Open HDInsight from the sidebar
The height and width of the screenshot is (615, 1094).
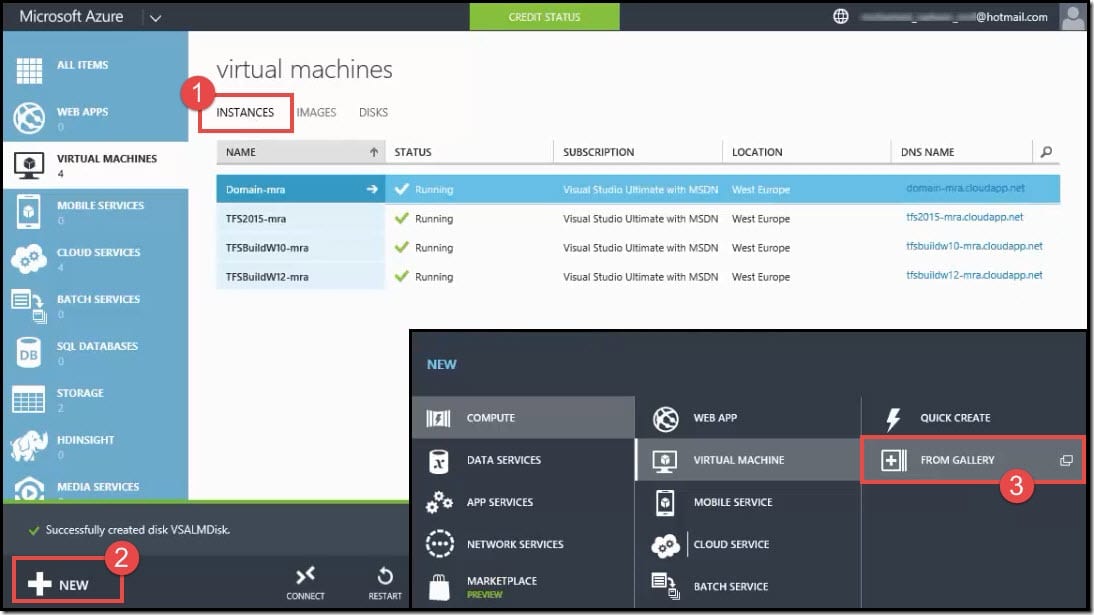tap(96, 440)
